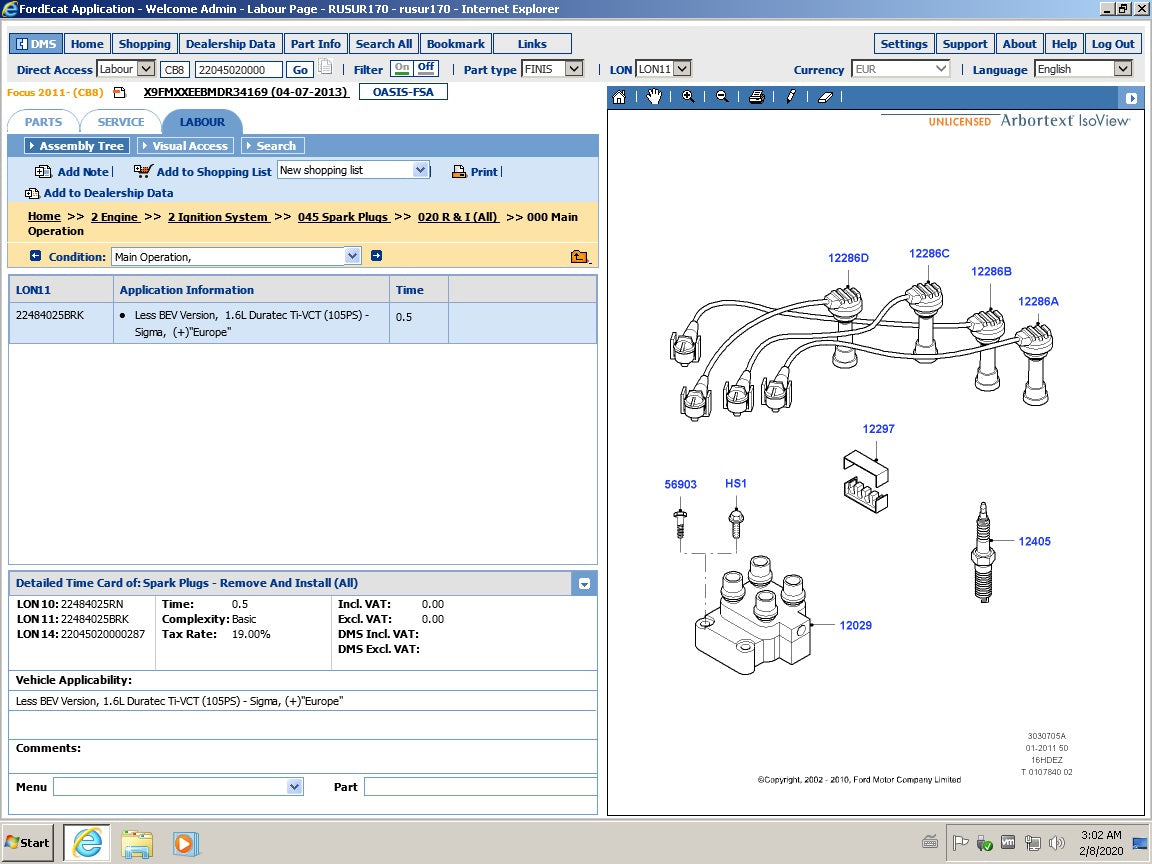Image resolution: width=1152 pixels, height=864 pixels.
Task: Open the 045 Spark Plugs breadcrumb link
Action: [x=344, y=217]
